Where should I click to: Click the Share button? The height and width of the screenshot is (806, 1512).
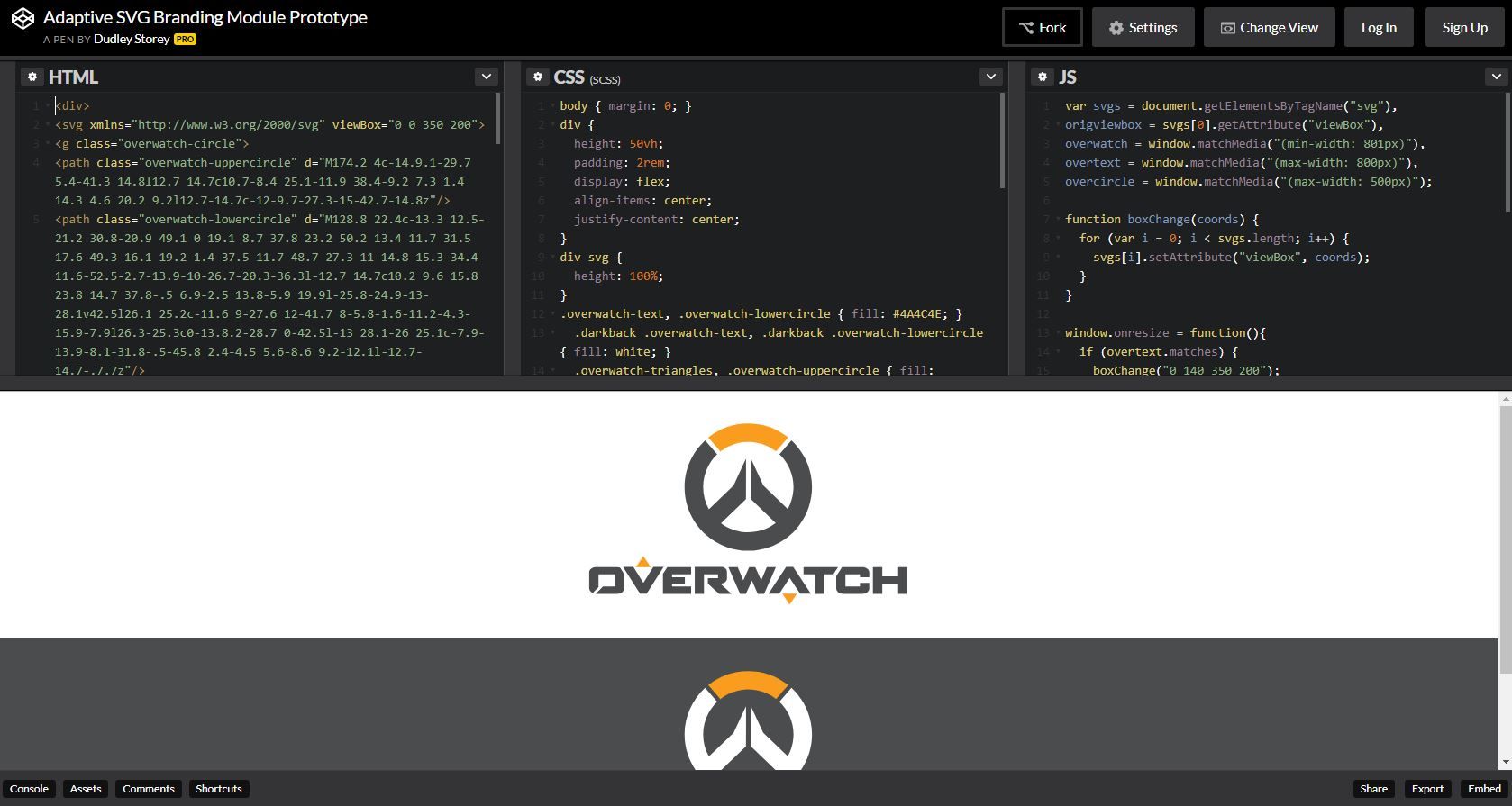click(x=1373, y=789)
